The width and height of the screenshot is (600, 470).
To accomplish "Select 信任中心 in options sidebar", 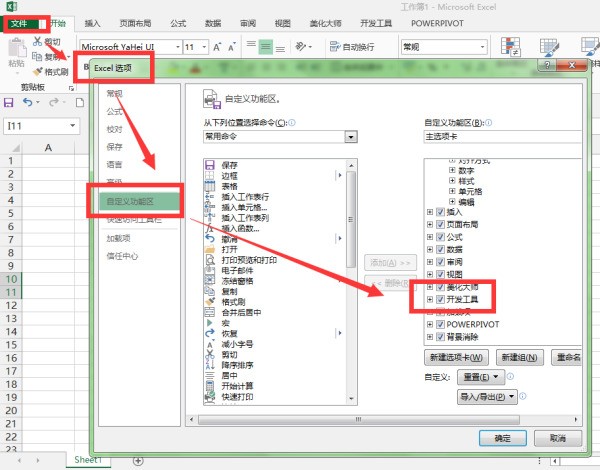I will pos(122,256).
